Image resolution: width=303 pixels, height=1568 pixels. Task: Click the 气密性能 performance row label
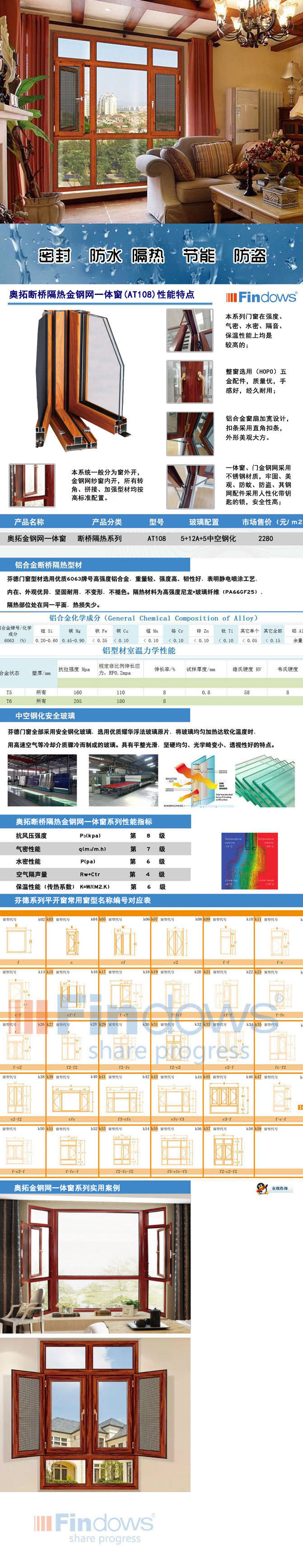pos(28,849)
